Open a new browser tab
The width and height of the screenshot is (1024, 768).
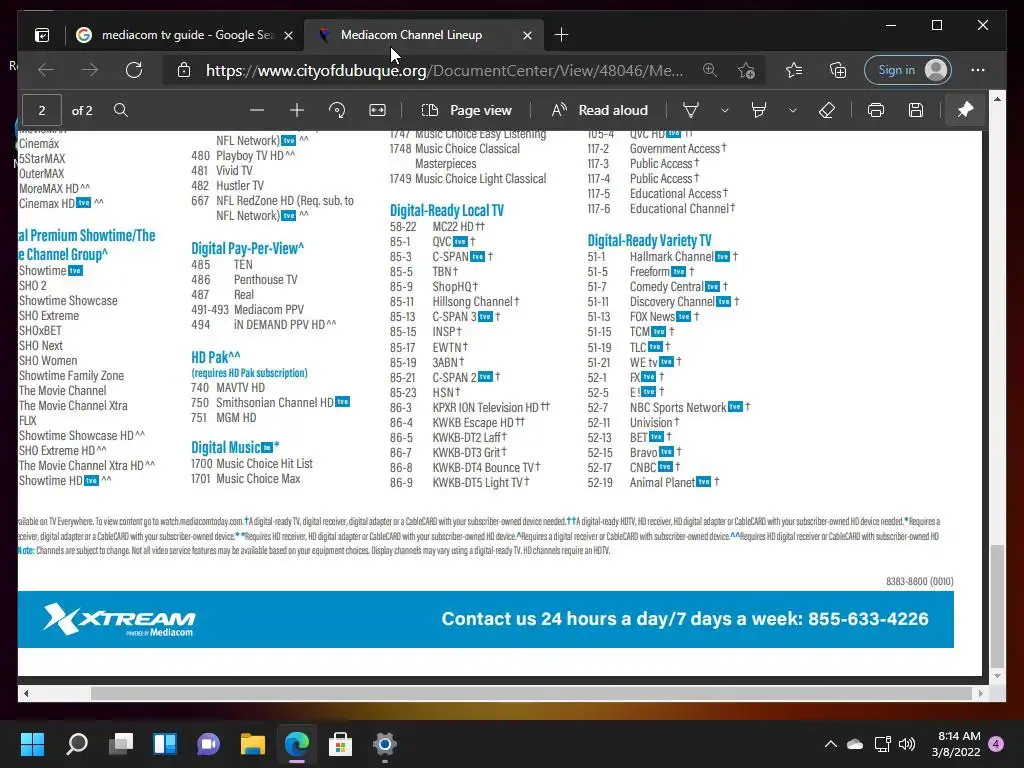tap(561, 35)
